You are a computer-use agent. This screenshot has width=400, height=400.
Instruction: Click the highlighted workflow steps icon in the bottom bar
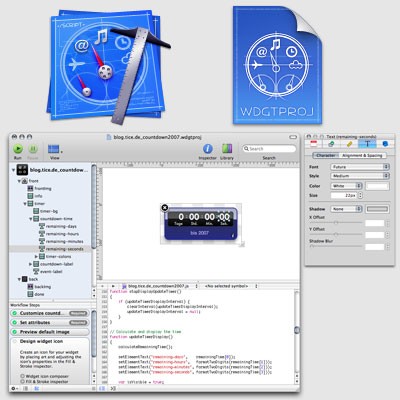(x=37, y=389)
